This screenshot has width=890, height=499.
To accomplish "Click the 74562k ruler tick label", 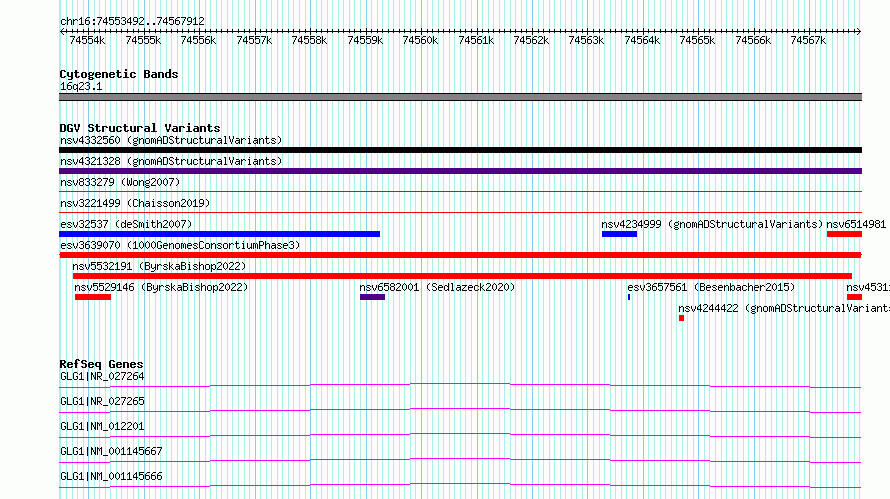I will (x=531, y=40).
